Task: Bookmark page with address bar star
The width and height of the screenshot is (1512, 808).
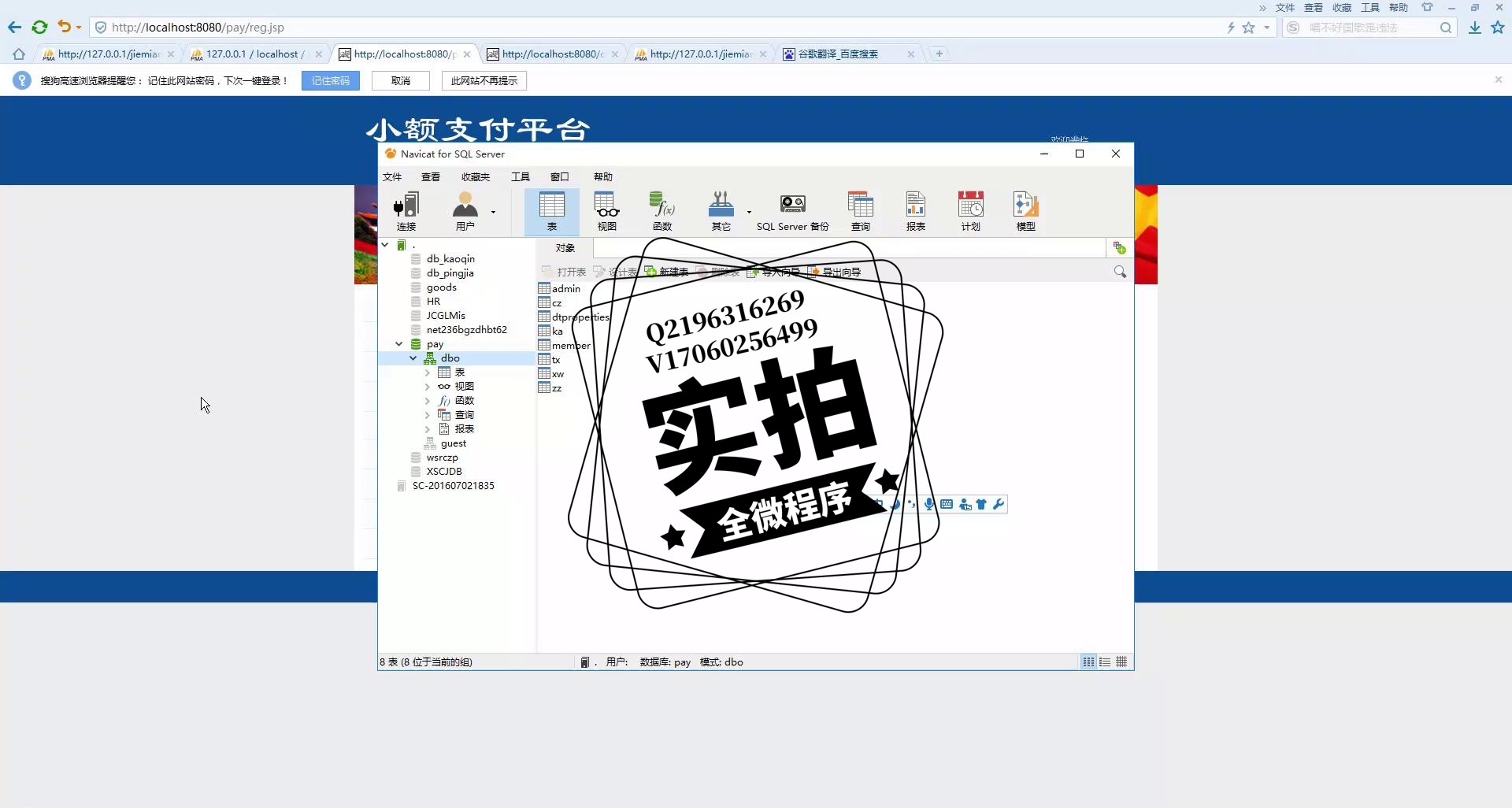Action: (x=1248, y=28)
